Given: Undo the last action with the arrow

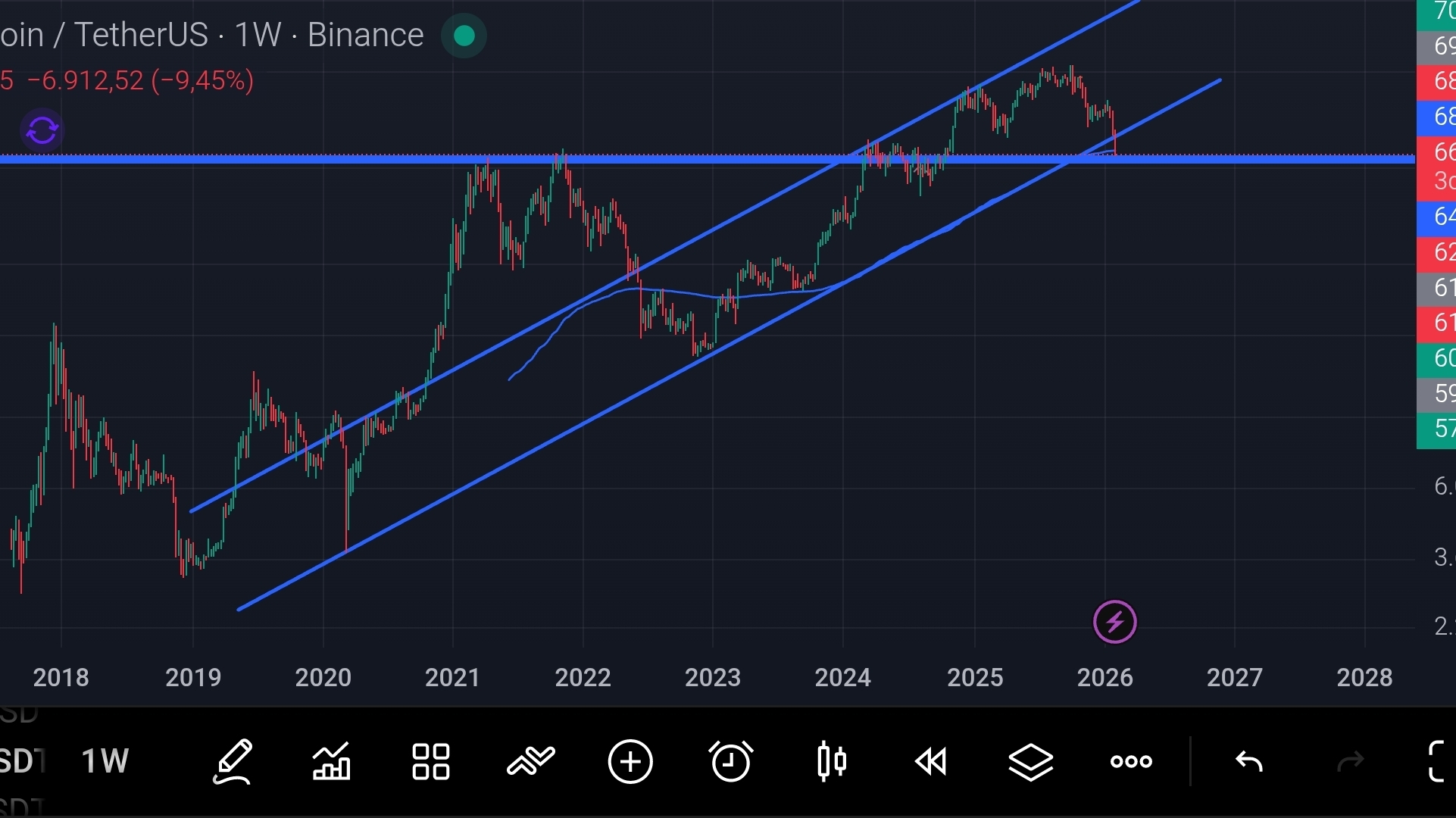Looking at the screenshot, I should coord(1249,761).
